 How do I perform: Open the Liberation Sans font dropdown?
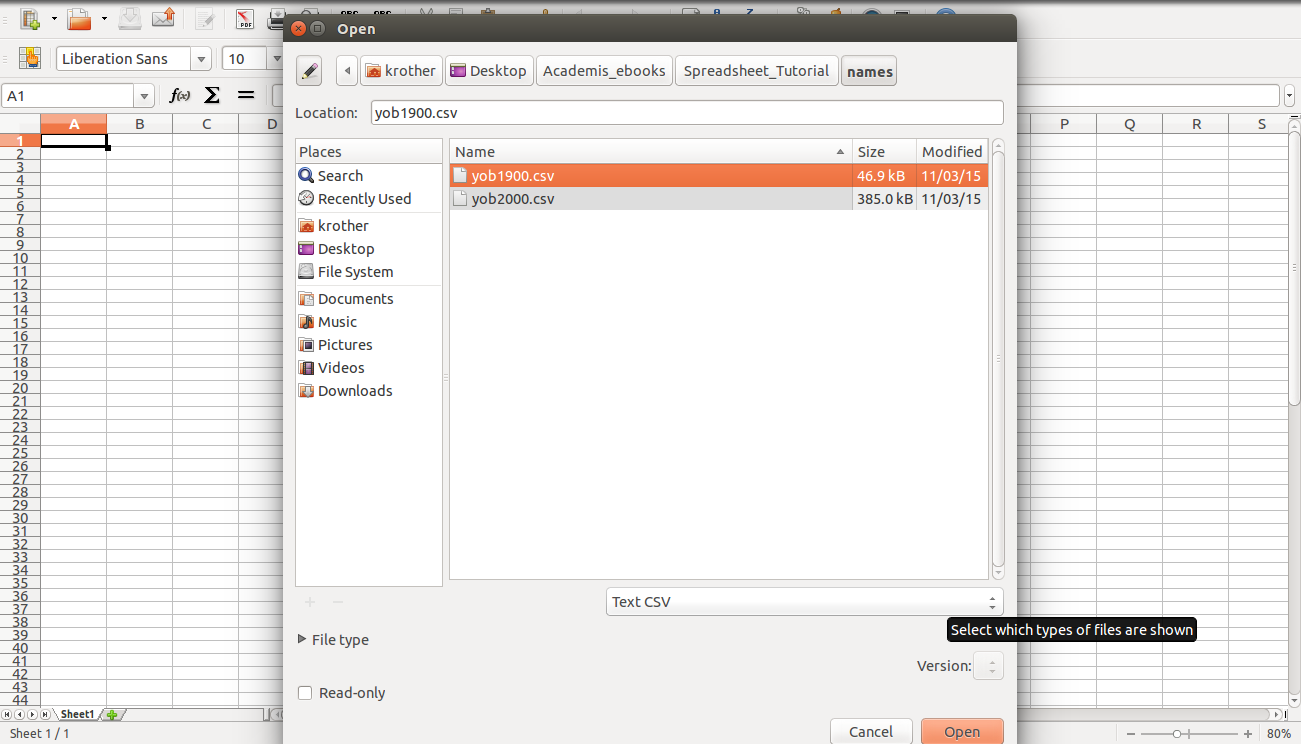coord(201,59)
